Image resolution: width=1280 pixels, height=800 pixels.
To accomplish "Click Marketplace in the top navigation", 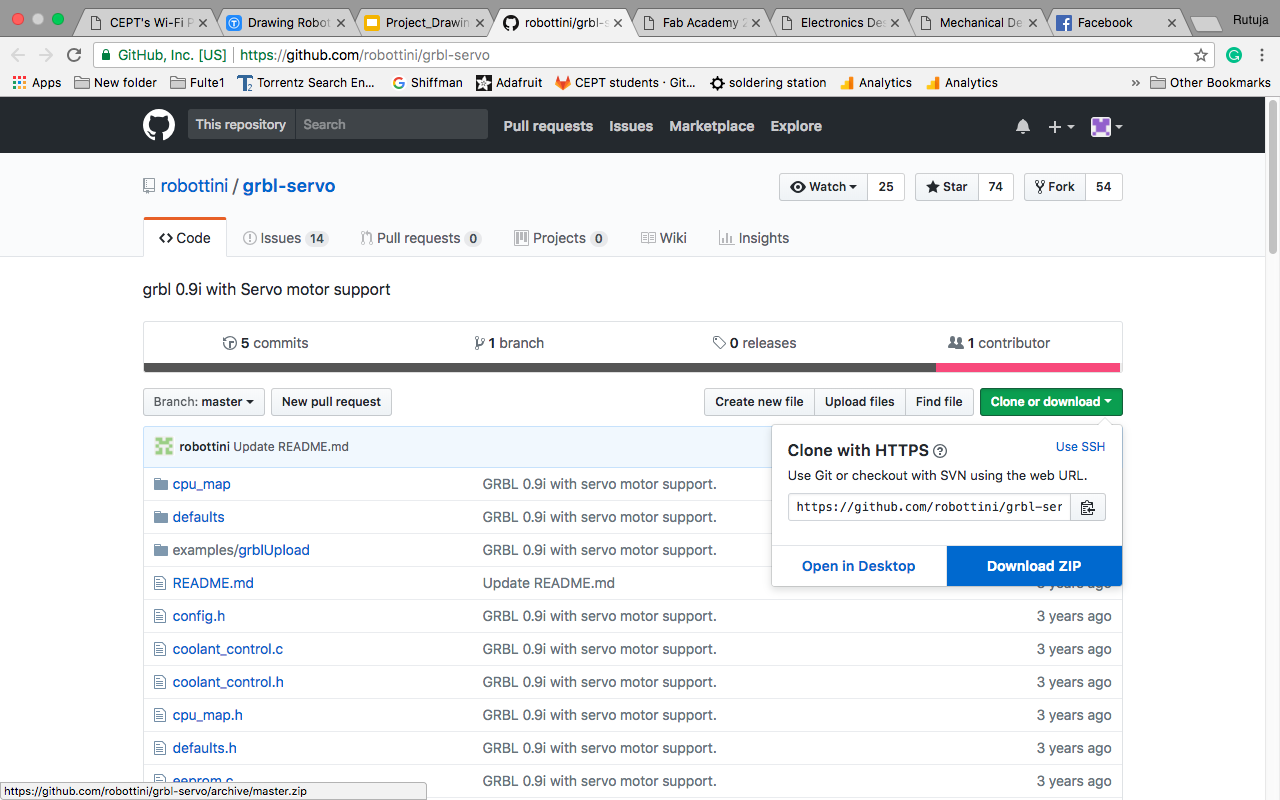I will click(712, 126).
